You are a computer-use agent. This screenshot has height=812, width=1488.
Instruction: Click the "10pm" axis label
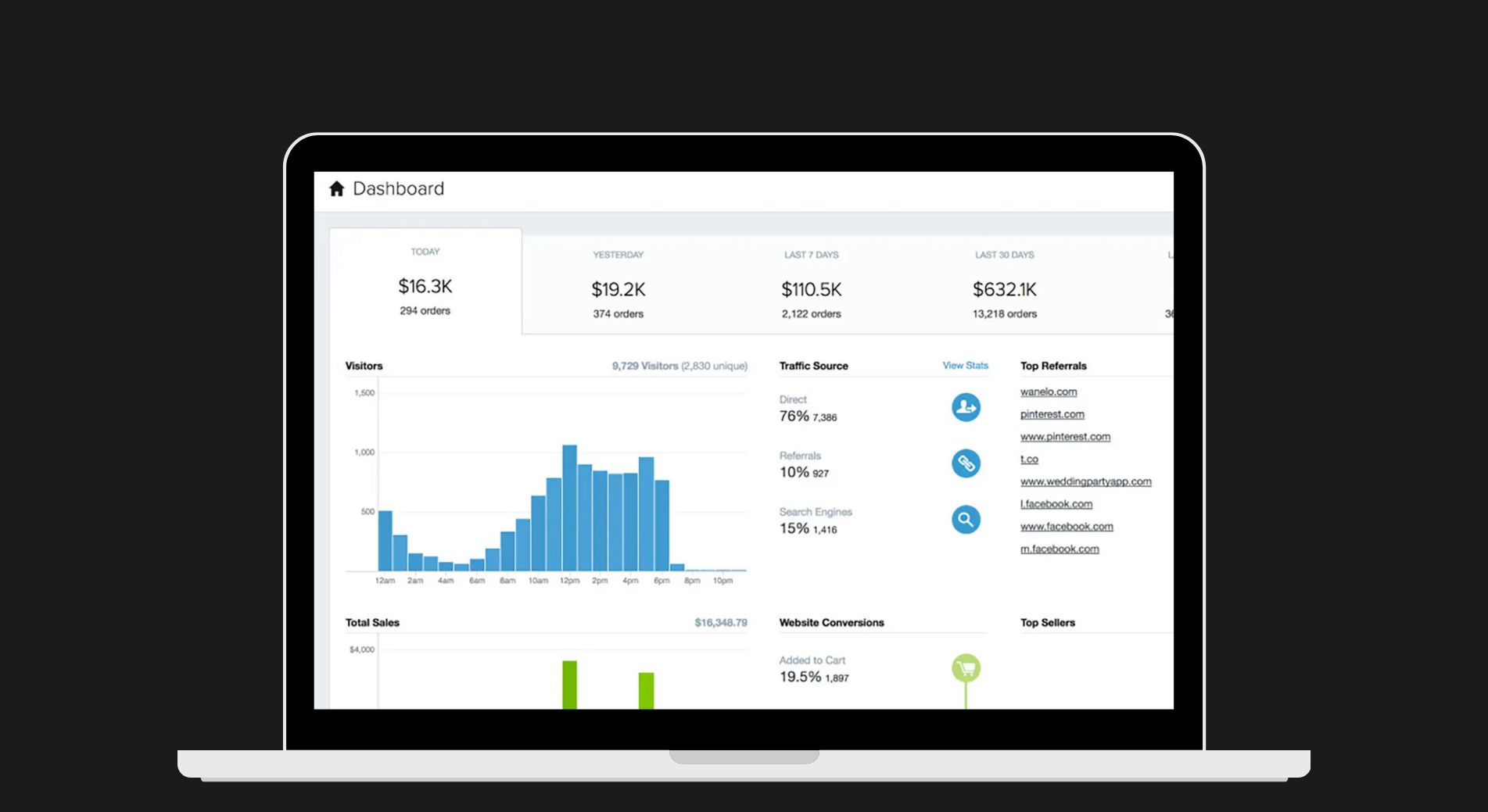[x=722, y=581]
